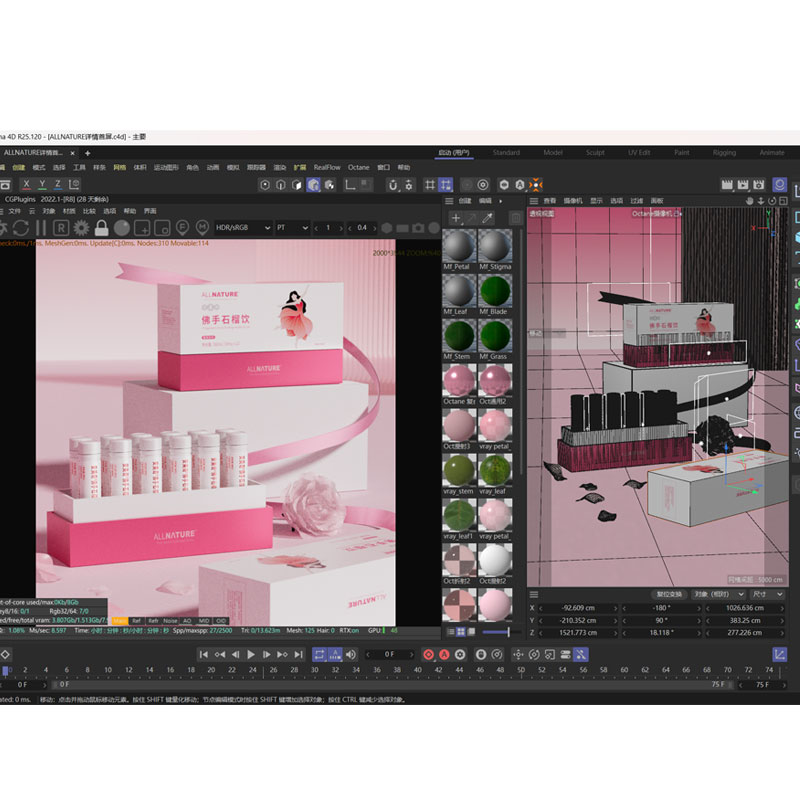Create a new material with plus icon
Screen dimensions: 800x800
click(456, 218)
